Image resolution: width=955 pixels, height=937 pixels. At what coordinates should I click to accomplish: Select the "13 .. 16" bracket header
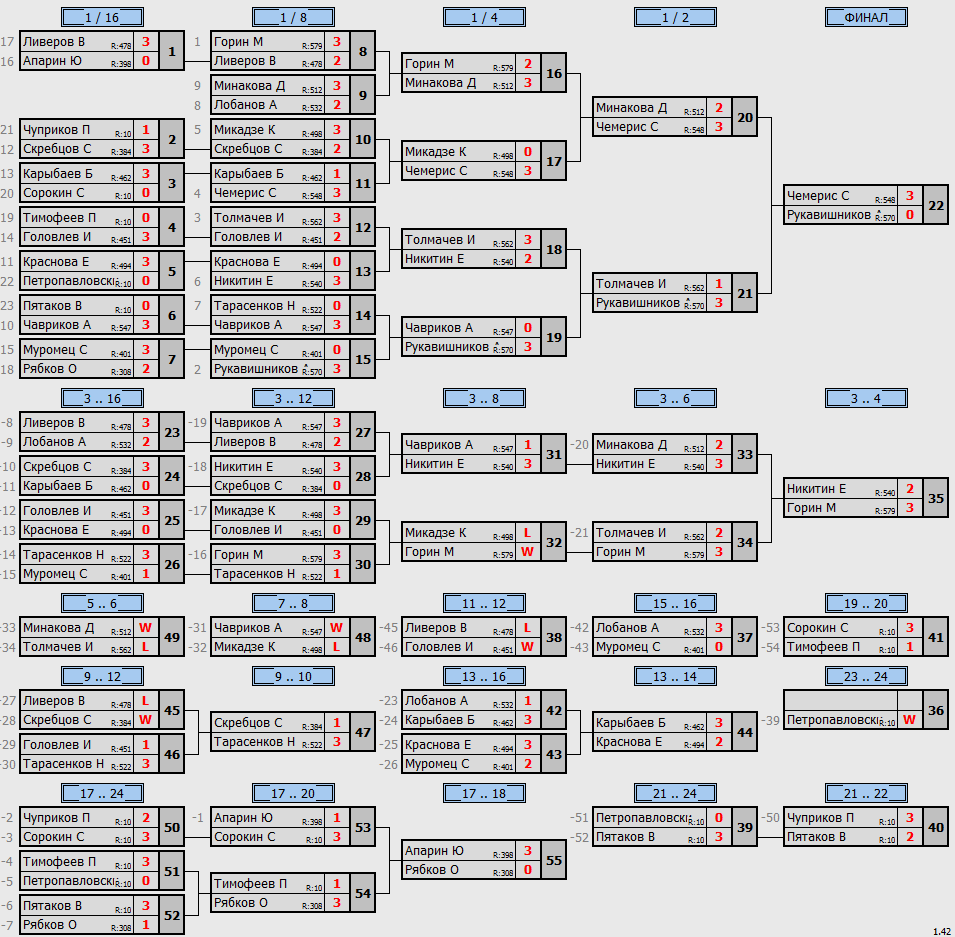[484, 676]
